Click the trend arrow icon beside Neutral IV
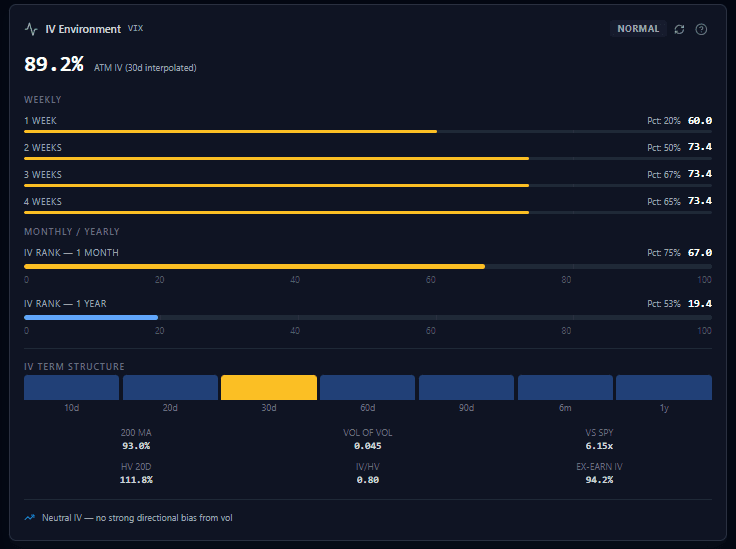 (30, 518)
